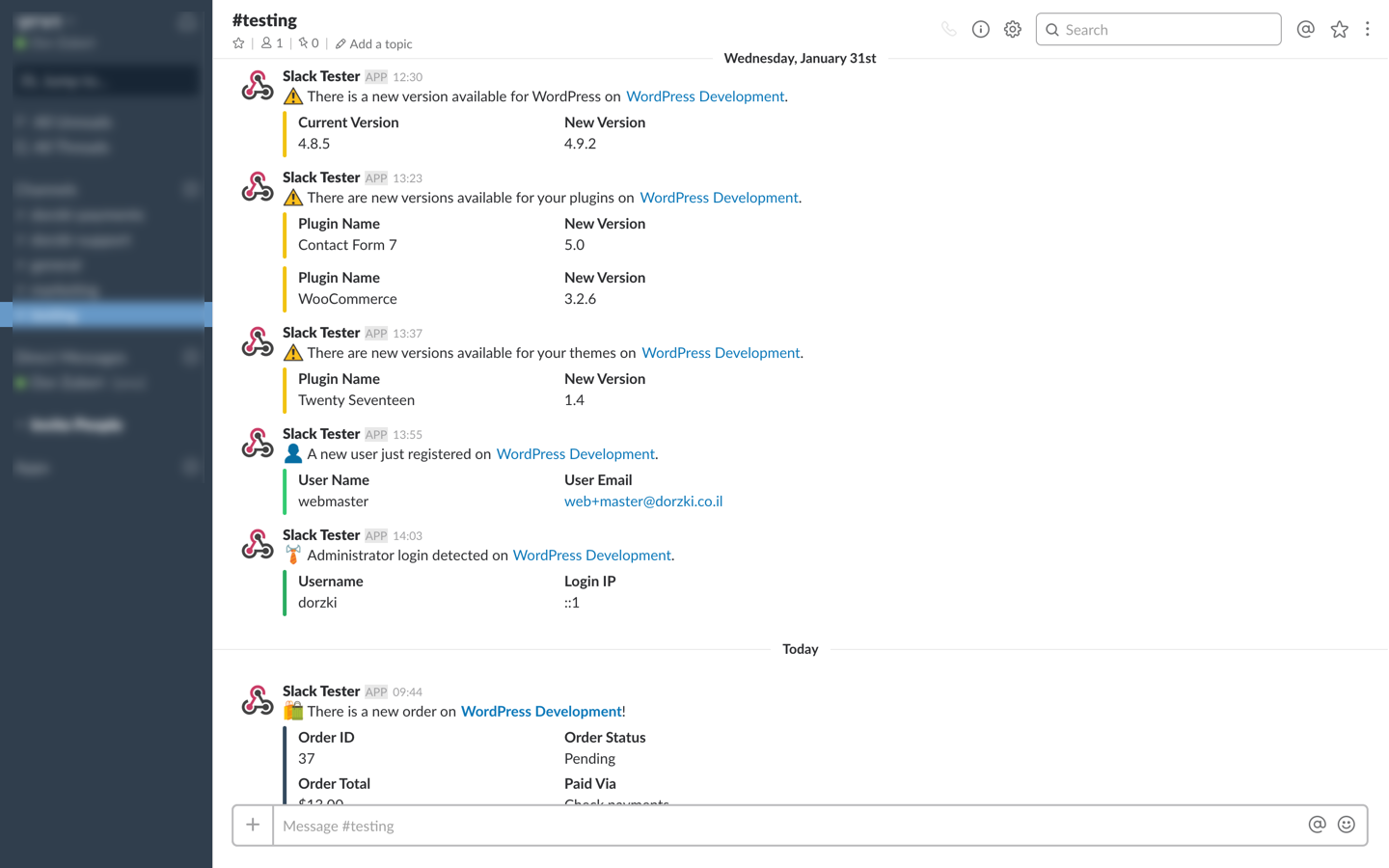The height and width of the screenshot is (868, 1389).
Task: Show pinned items under channel title
Action: pos(309,43)
